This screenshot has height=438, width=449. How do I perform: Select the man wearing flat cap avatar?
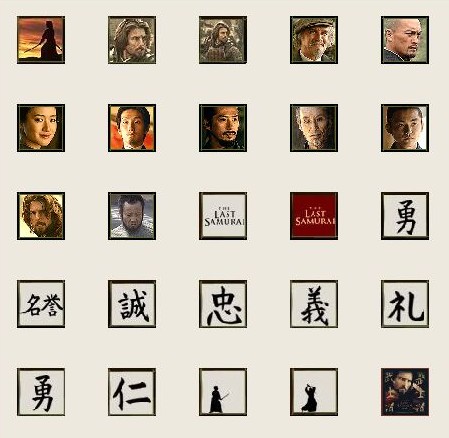point(314,40)
